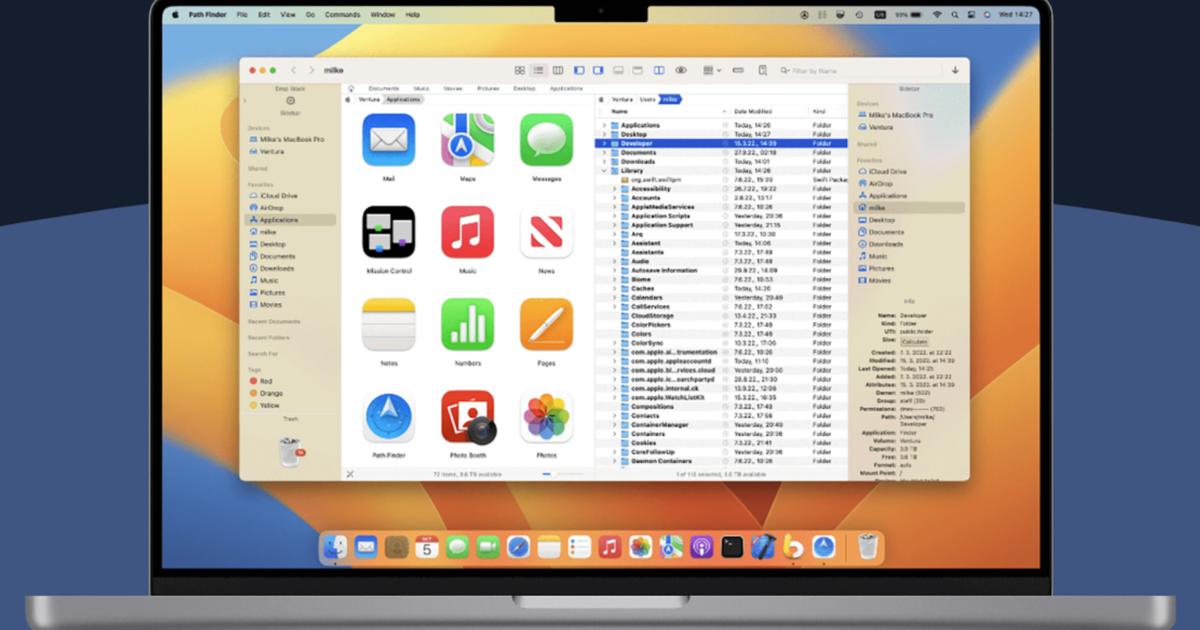
Task: Click Users in the path bar
Action: (648, 99)
